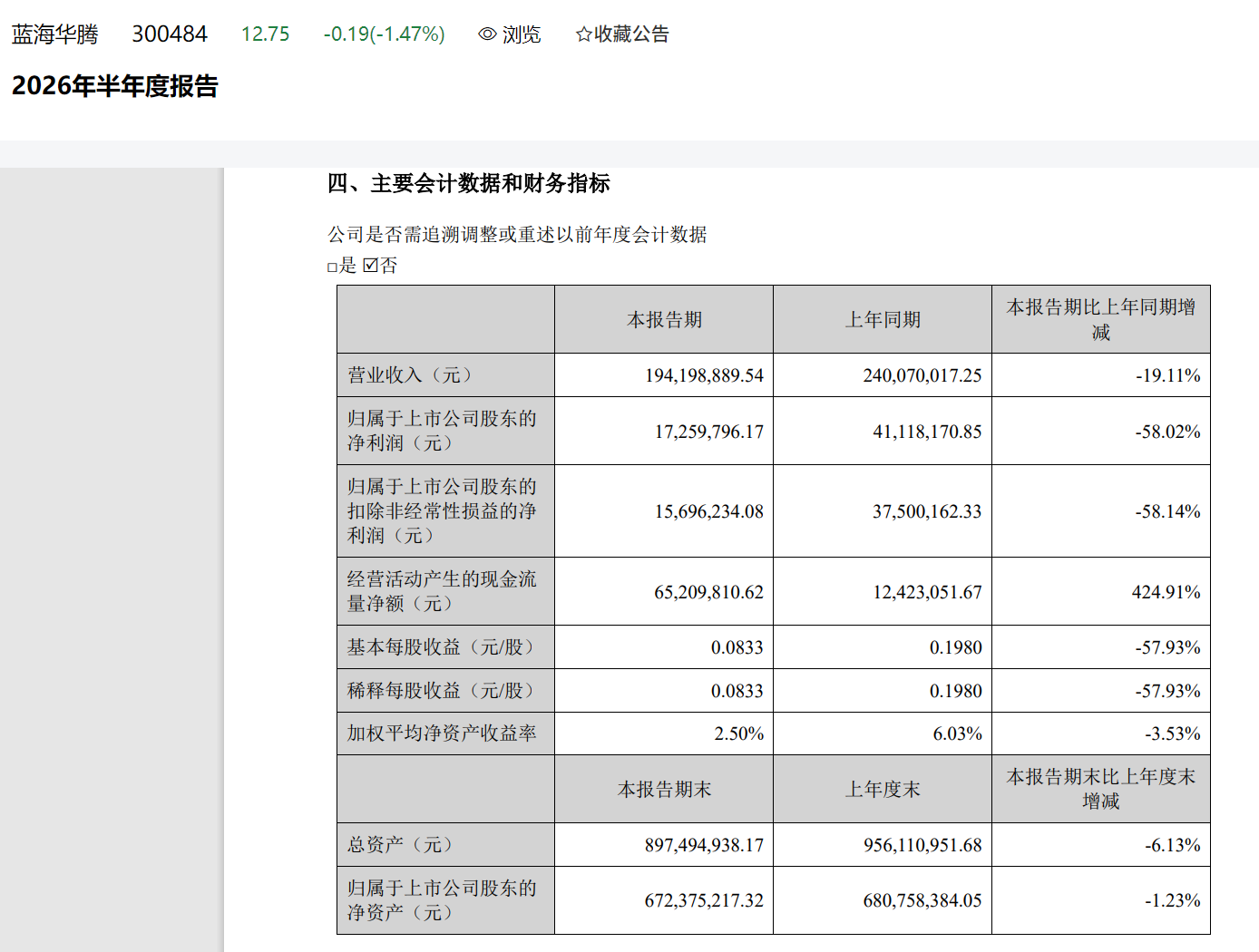Click column header 本报告期

click(x=664, y=320)
